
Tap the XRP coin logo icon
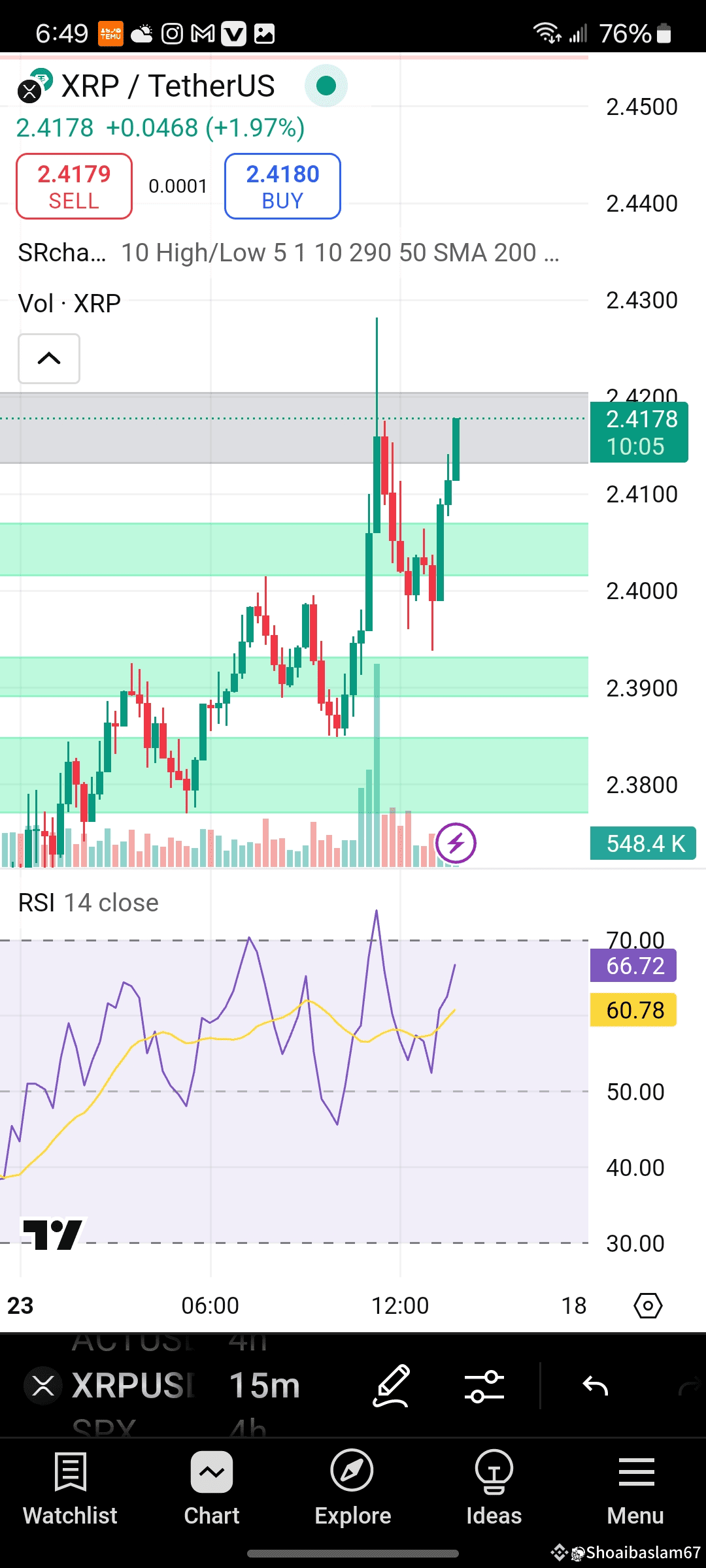[29, 91]
